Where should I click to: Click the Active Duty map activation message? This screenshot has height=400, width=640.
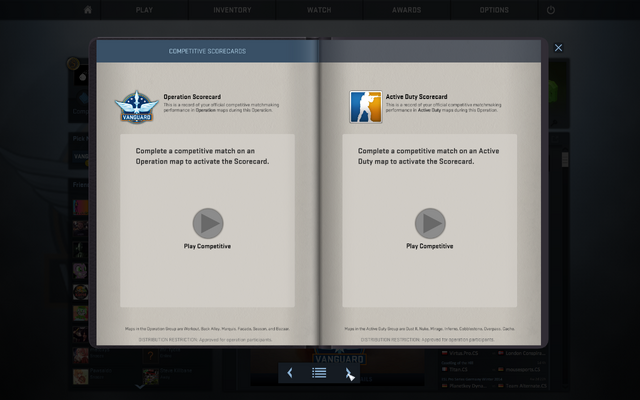(x=429, y=156)
